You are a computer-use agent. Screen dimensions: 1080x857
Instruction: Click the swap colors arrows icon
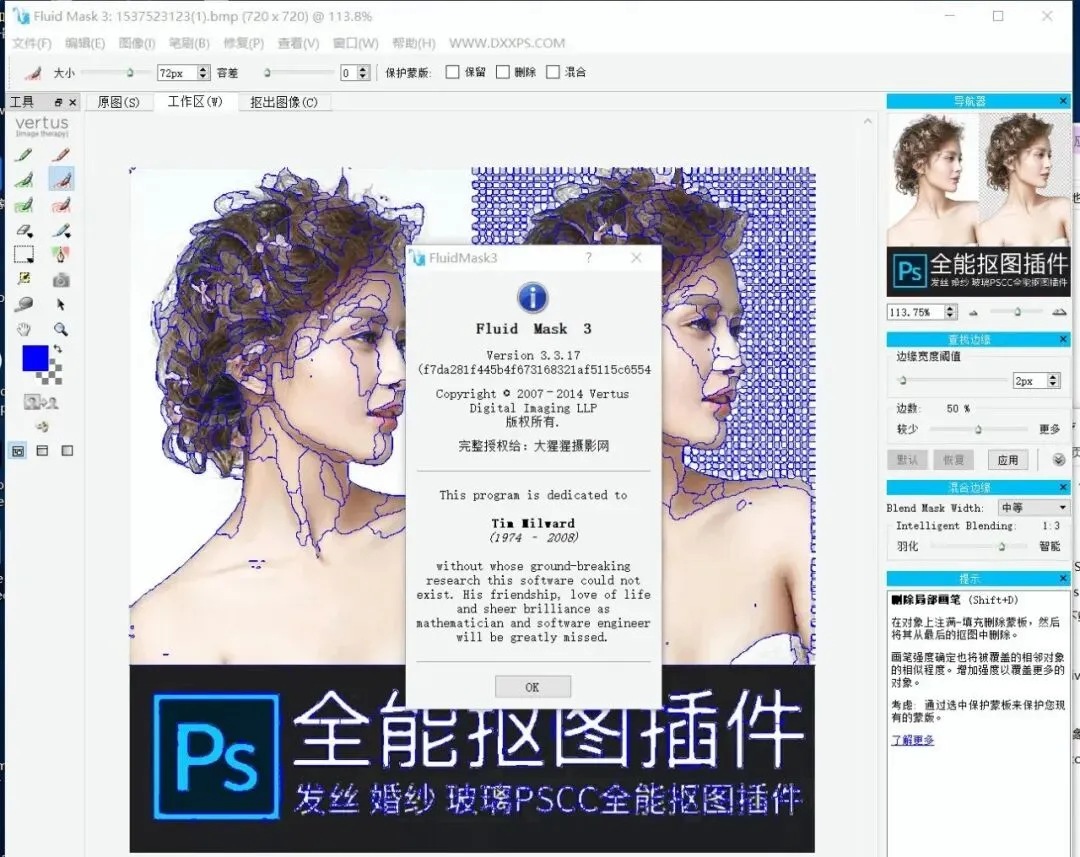point(57,349)
